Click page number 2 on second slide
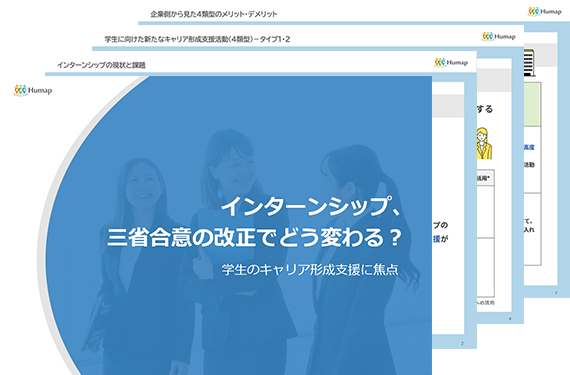 tap(462, 343)
